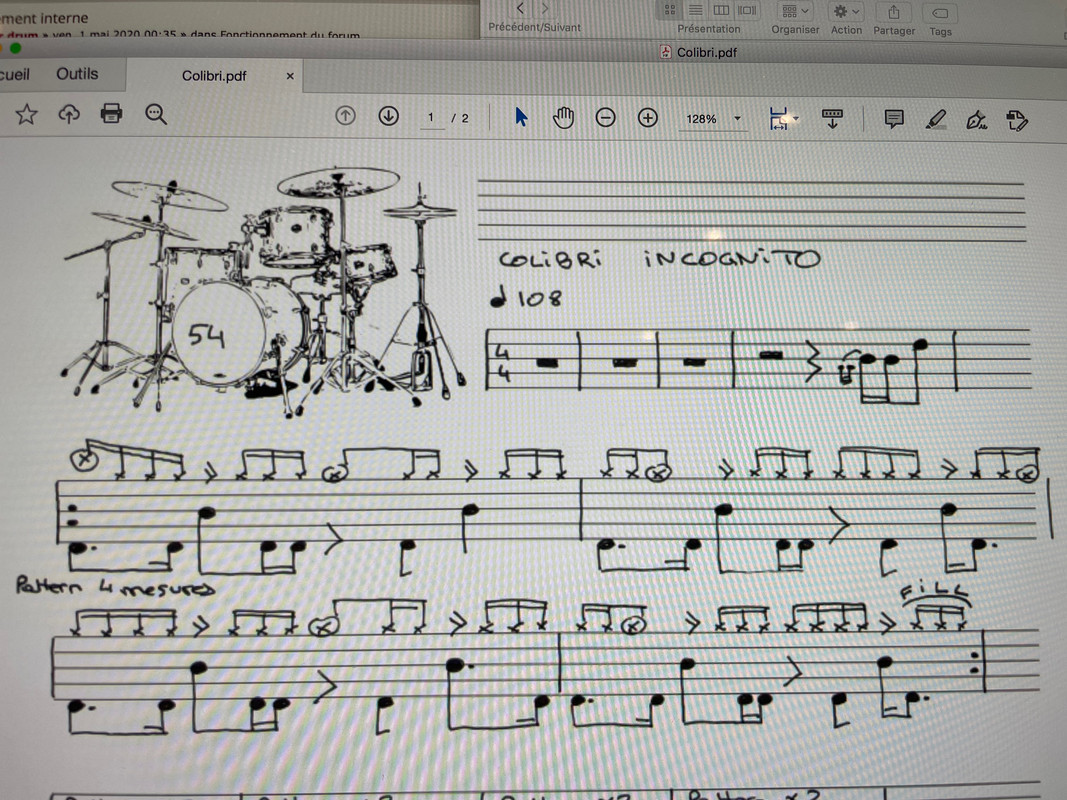The height and width of the screenshot is (800, 1067).
Task: Click the current page number field
Action: click(x=431, y=117)
